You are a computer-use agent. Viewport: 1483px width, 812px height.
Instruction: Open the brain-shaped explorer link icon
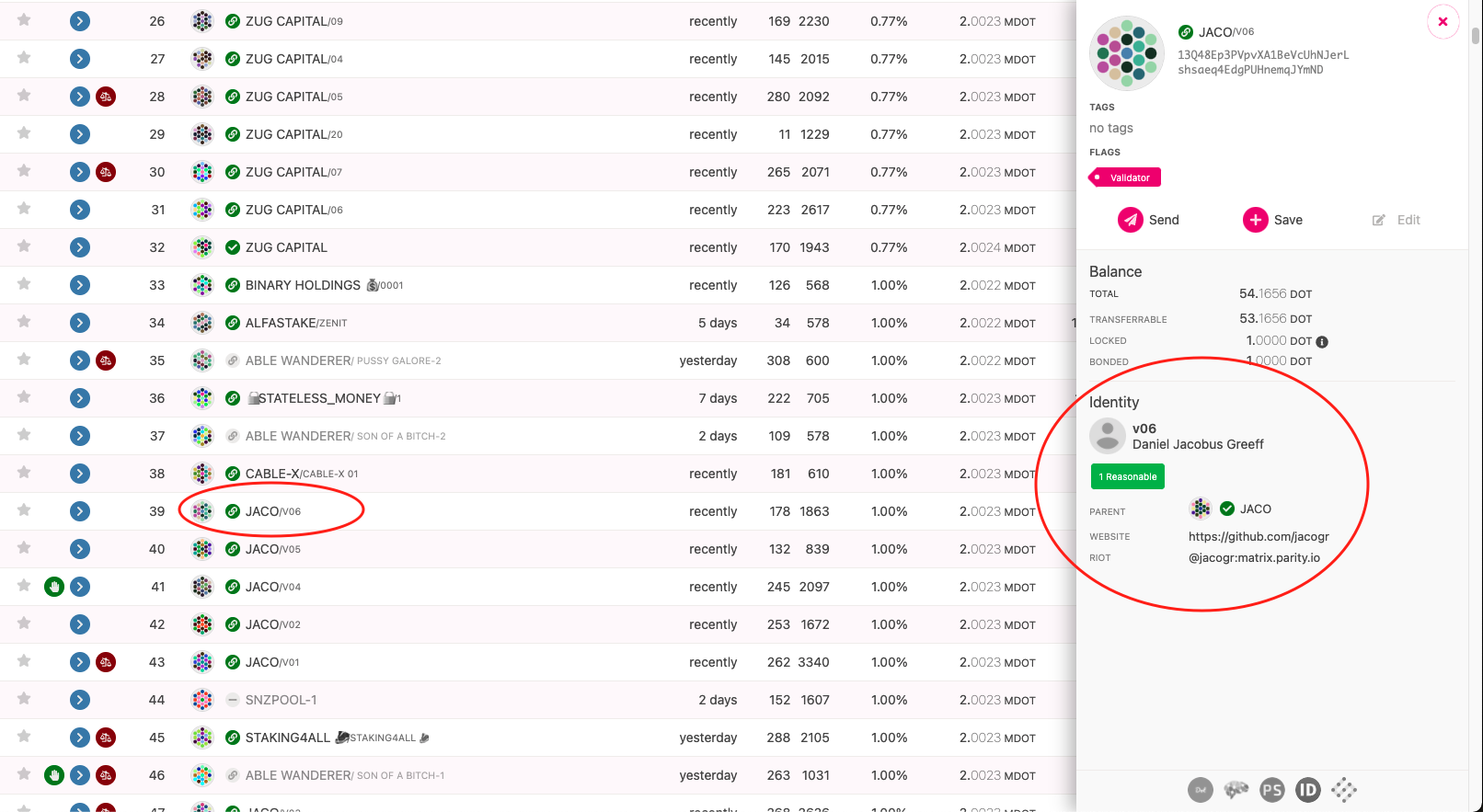click(x=1236, y=790)
